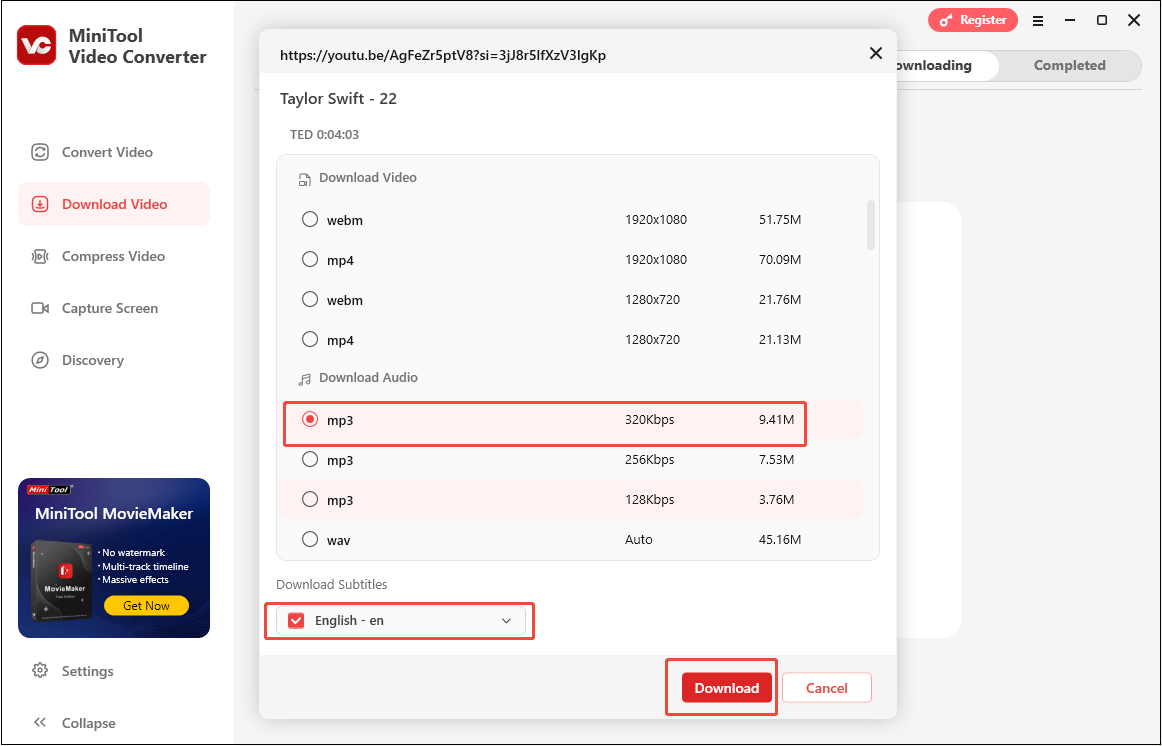Select mp3 256Kbps audio option

pos(310,459)
